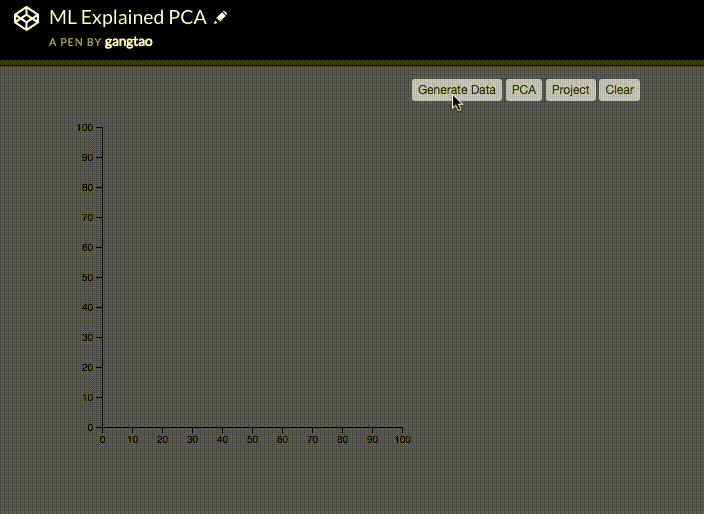Click the 90 label on y-axis

pos(88,158)
